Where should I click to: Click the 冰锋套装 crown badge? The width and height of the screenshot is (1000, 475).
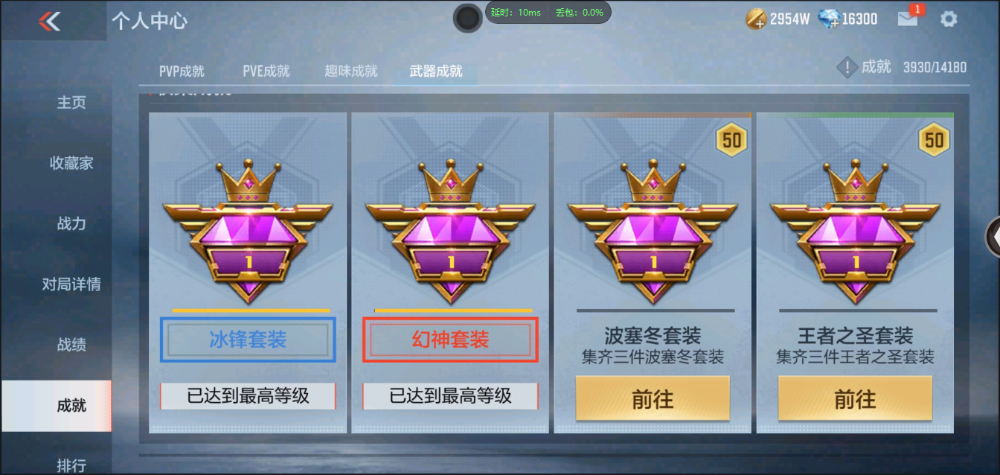click(247, 231)
